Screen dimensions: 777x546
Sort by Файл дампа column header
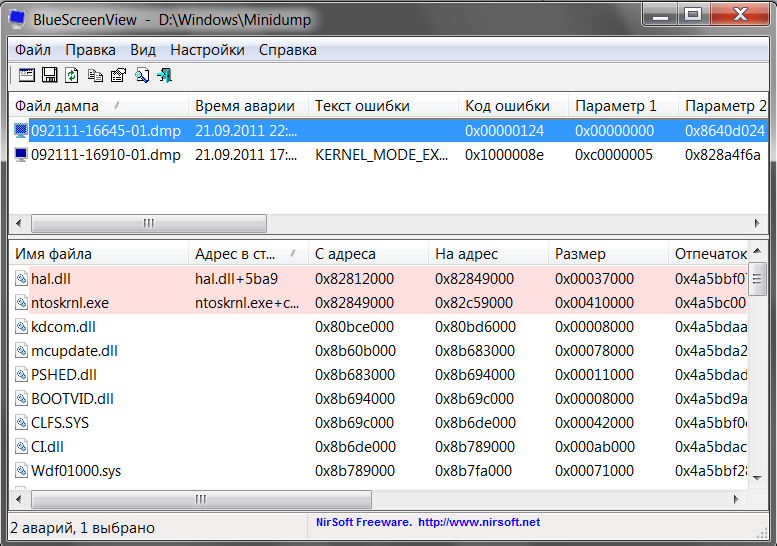coord(99,106)
